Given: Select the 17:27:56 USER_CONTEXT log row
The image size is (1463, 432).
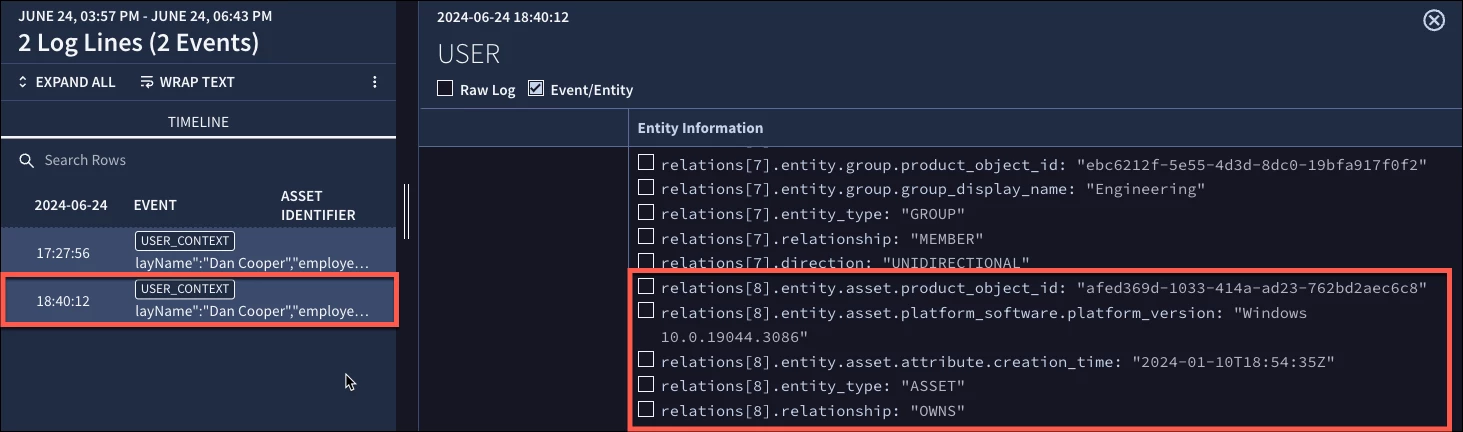Looking at the screenshot, I should tap(198, 251).
